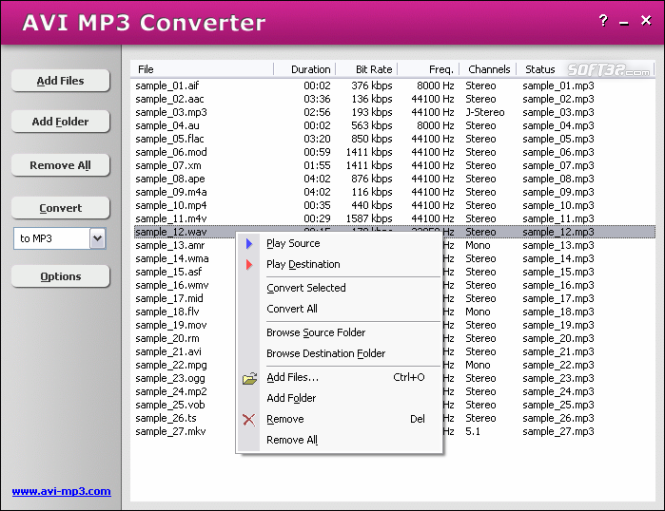Click the sample_27.mp3 status cell
Image resolution: width=665 pixels, height=511 pixels.
click(x=558, y=431)
